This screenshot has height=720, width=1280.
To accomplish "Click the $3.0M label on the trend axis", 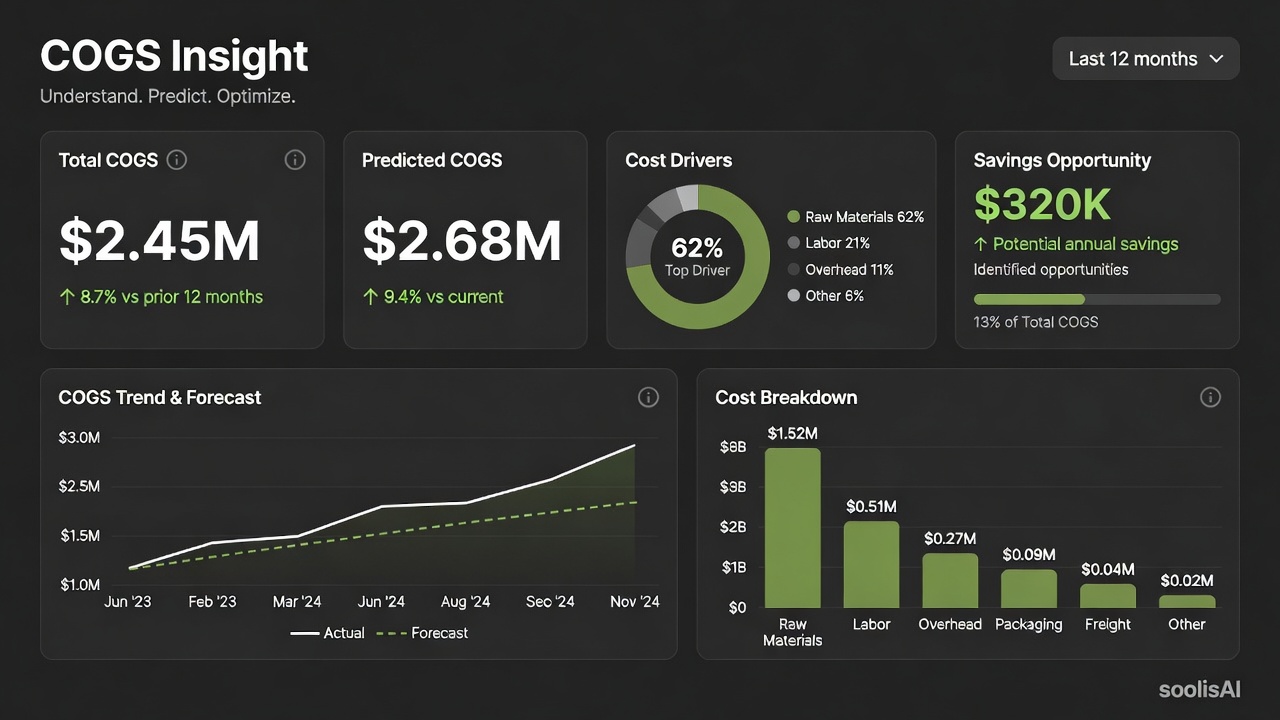I will (x=80, y=438).
